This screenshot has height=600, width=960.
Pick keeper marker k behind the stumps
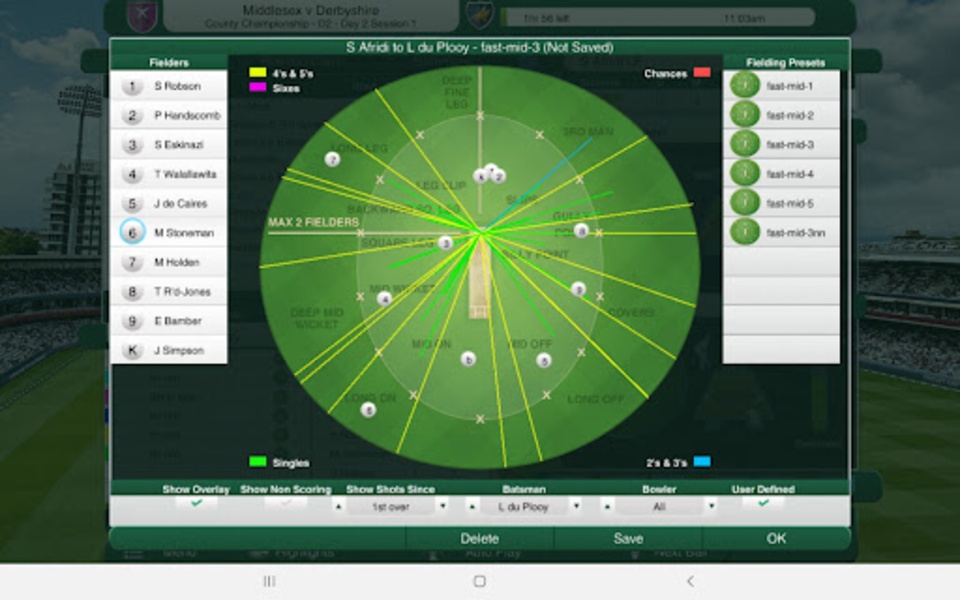pyautogui.click(x=481, y=177)
